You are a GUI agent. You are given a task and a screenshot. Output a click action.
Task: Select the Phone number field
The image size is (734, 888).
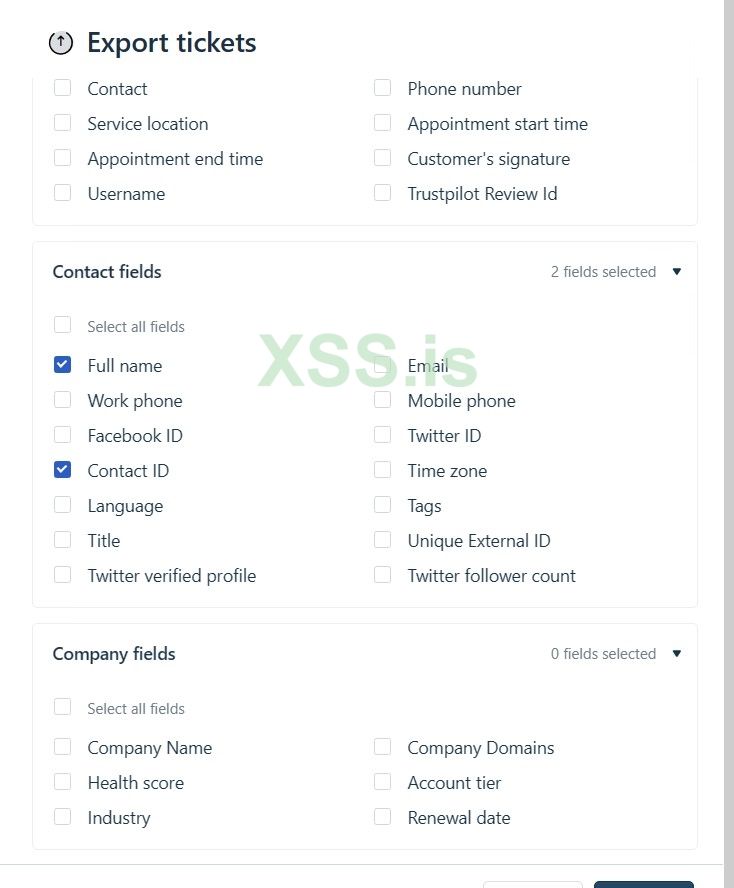[382, 88]
